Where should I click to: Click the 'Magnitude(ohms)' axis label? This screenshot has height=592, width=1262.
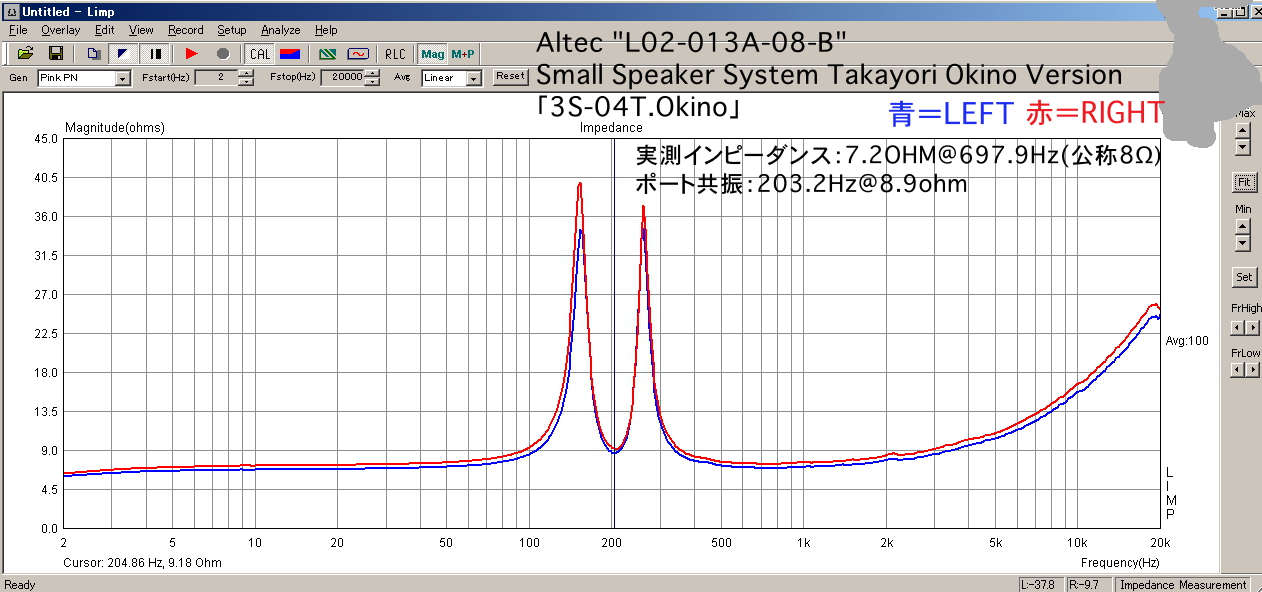[115, 128]
